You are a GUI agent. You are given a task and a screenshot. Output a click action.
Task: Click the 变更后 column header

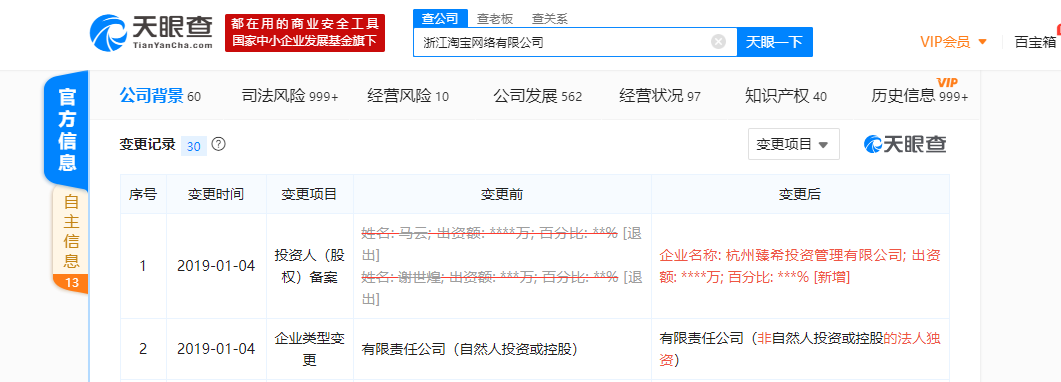800,194
